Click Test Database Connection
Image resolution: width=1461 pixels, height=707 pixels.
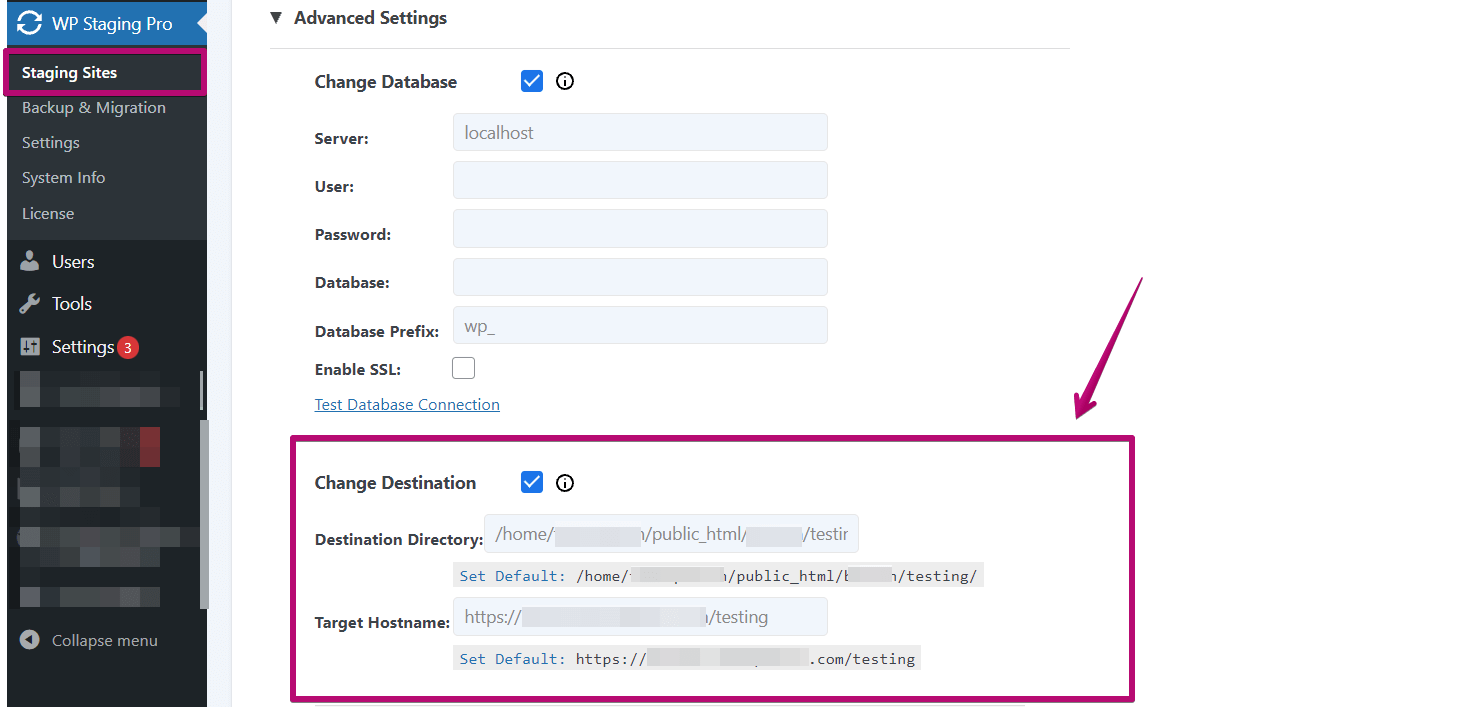click(407, 404)
